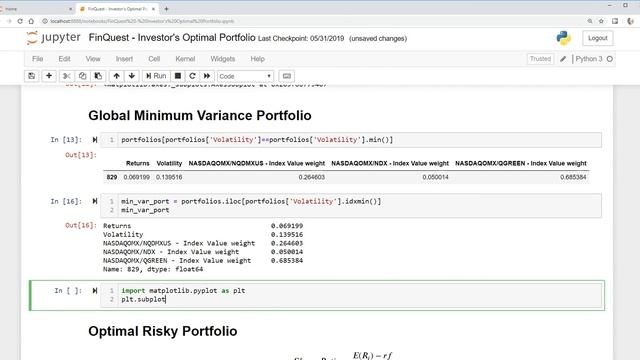
Task: Run cell In [13] with its play icon
Action: [95, 140]
